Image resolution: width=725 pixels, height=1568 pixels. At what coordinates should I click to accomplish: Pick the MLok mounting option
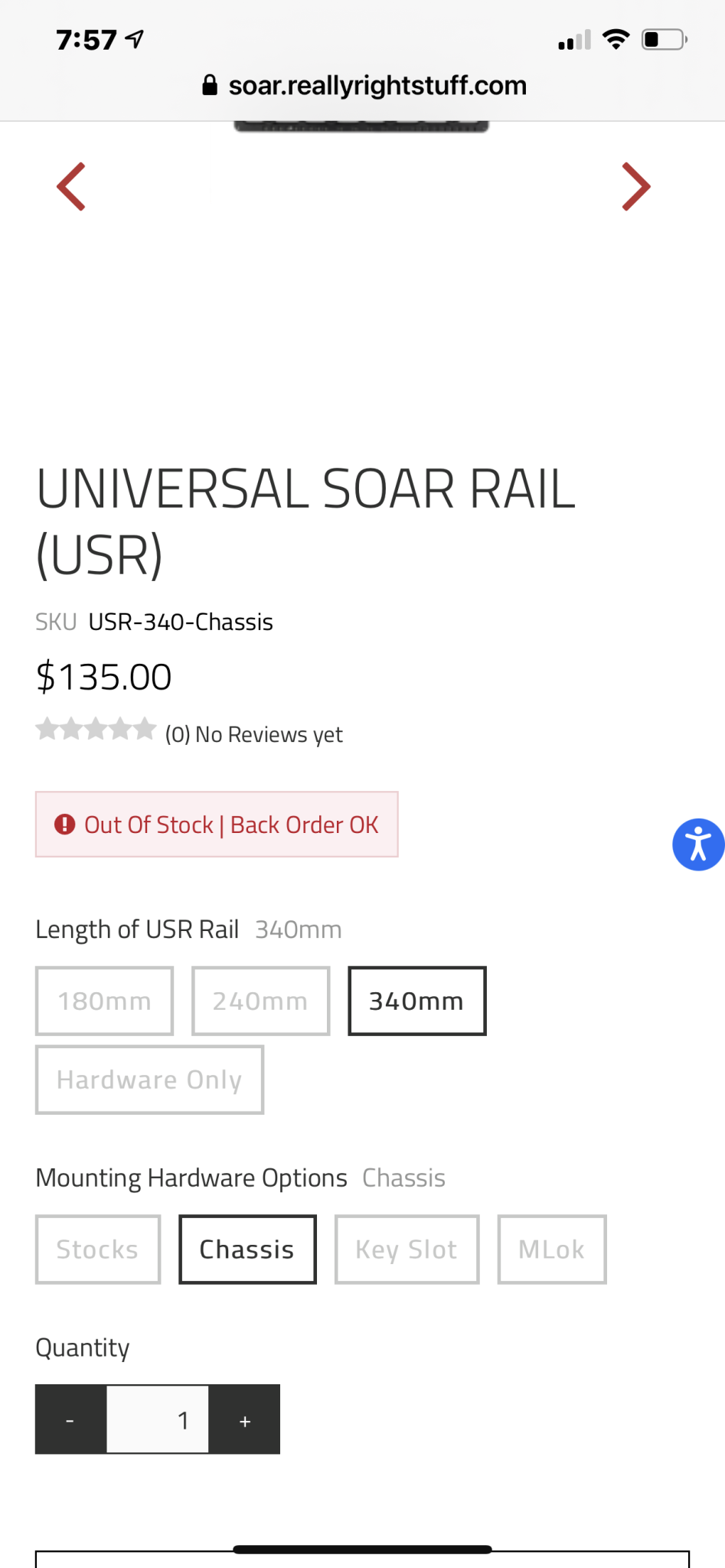click(552, 1249)
